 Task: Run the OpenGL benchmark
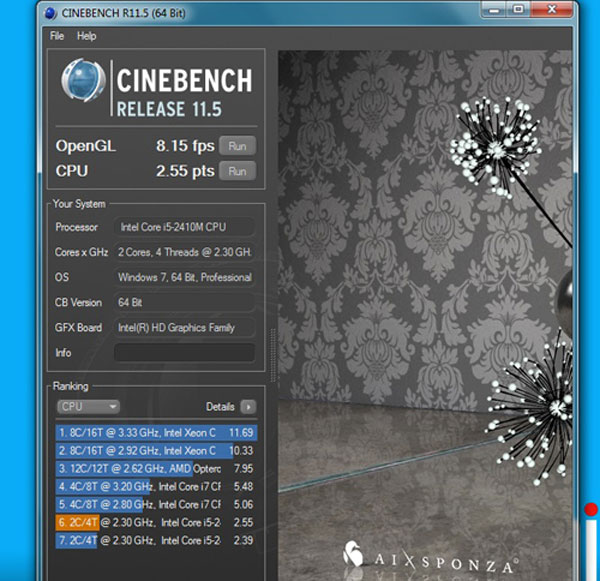coord(237,146)
